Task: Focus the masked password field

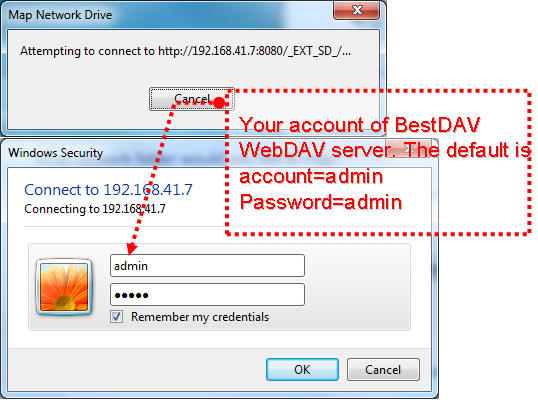Action: pyautogui.click(x=207, y=295)
